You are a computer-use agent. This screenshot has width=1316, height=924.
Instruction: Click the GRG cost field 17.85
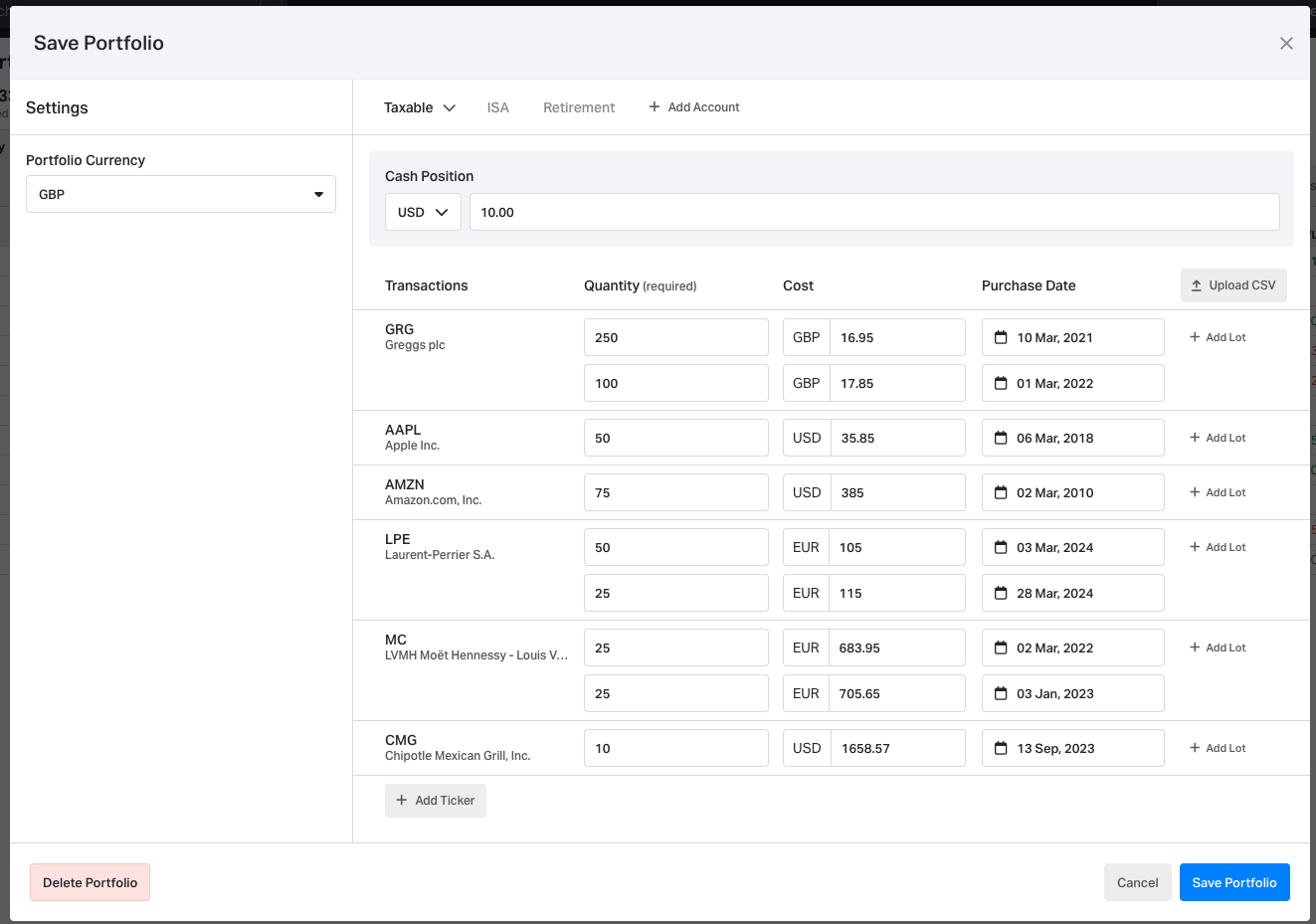(897, 383)
